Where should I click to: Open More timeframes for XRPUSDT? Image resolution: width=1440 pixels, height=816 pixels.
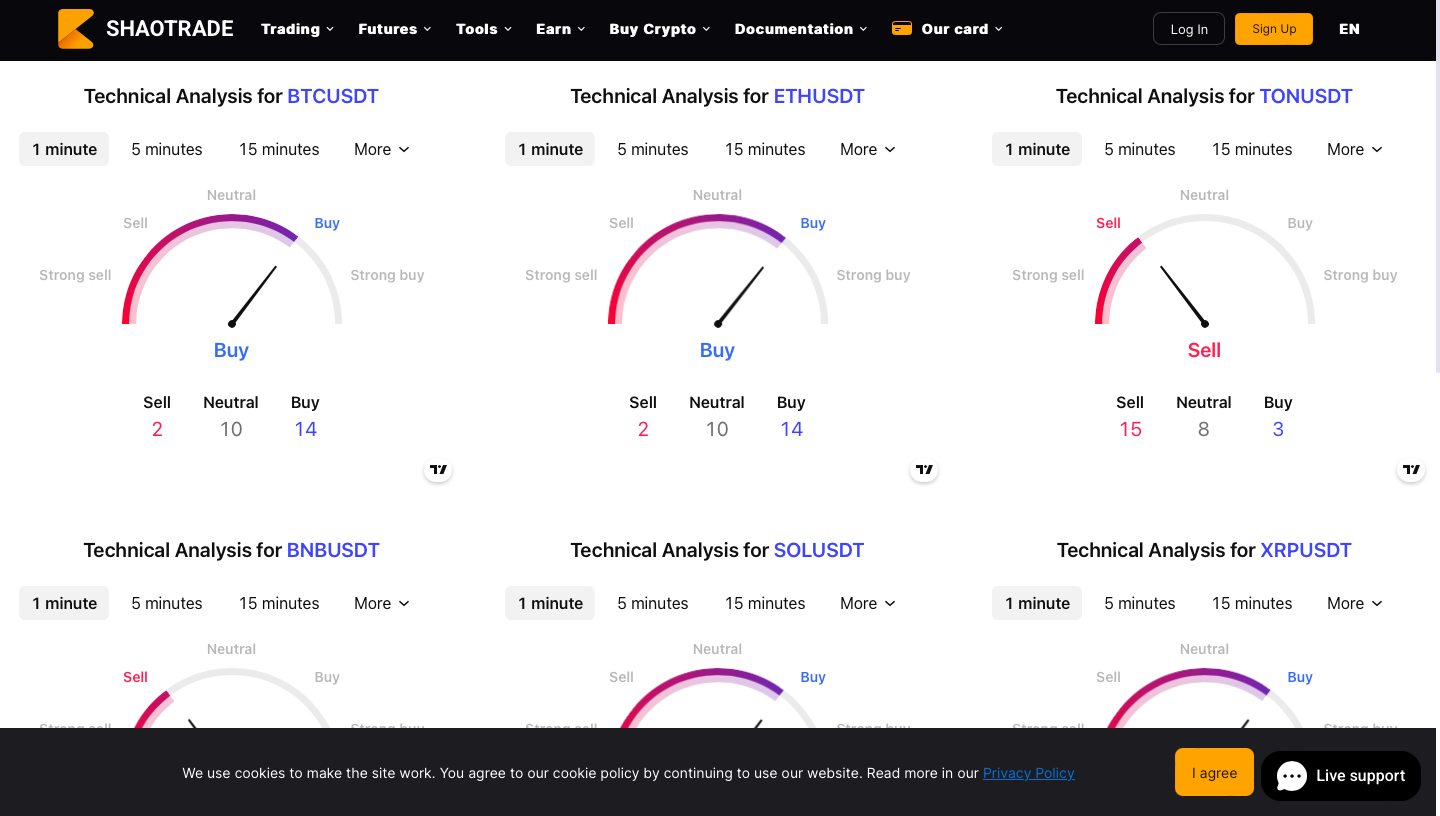[1355, 603]
